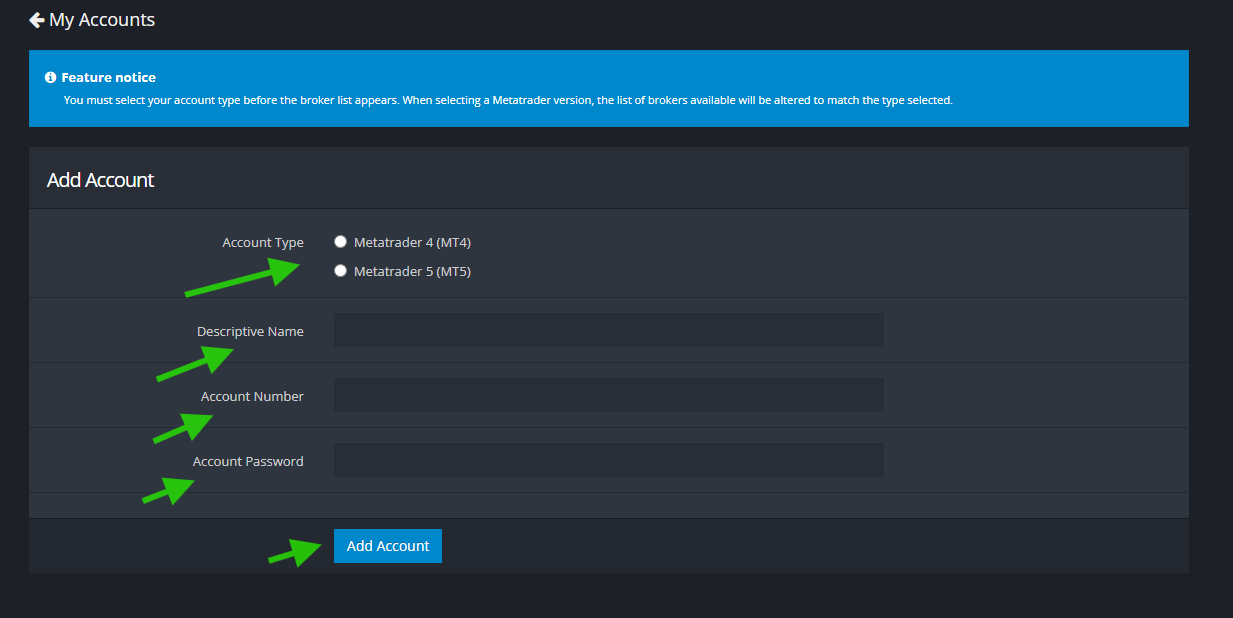Click the broker list notice message text
This screenshot has height=618, width=1233.
point(508,100)
